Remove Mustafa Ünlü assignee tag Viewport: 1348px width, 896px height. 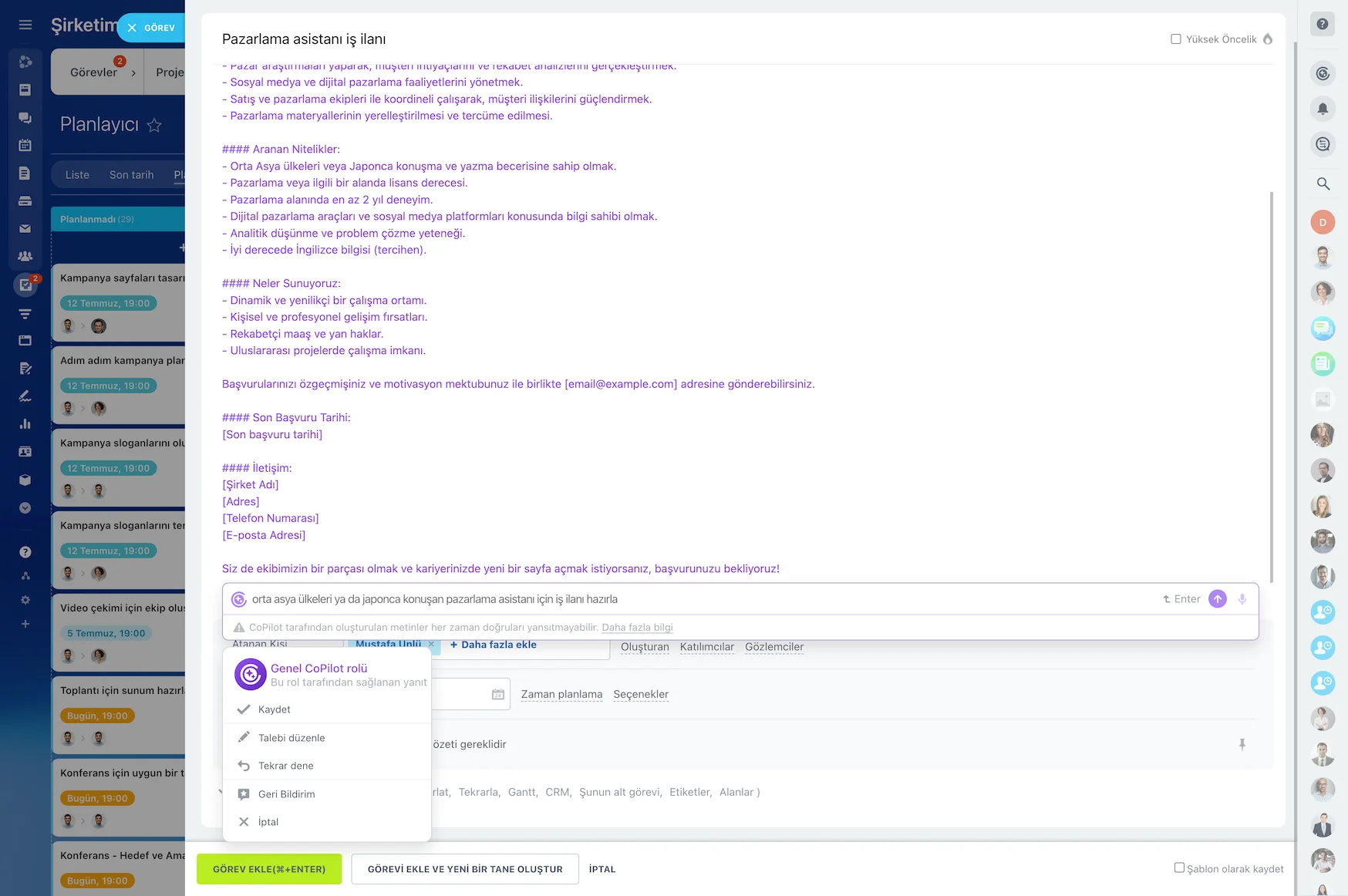coord(431,644)
